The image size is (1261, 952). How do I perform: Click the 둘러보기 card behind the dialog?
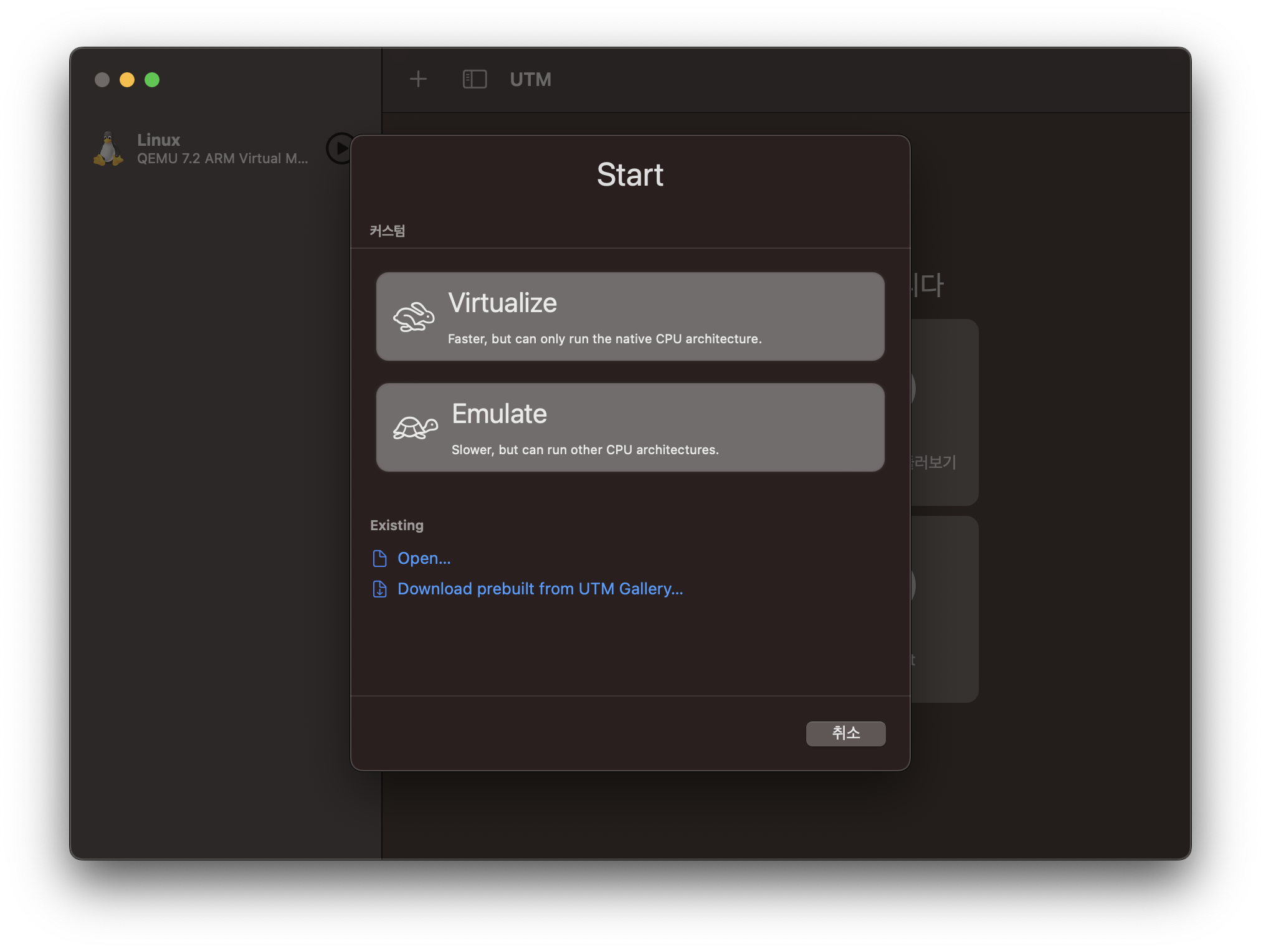(x=944, y=412)
